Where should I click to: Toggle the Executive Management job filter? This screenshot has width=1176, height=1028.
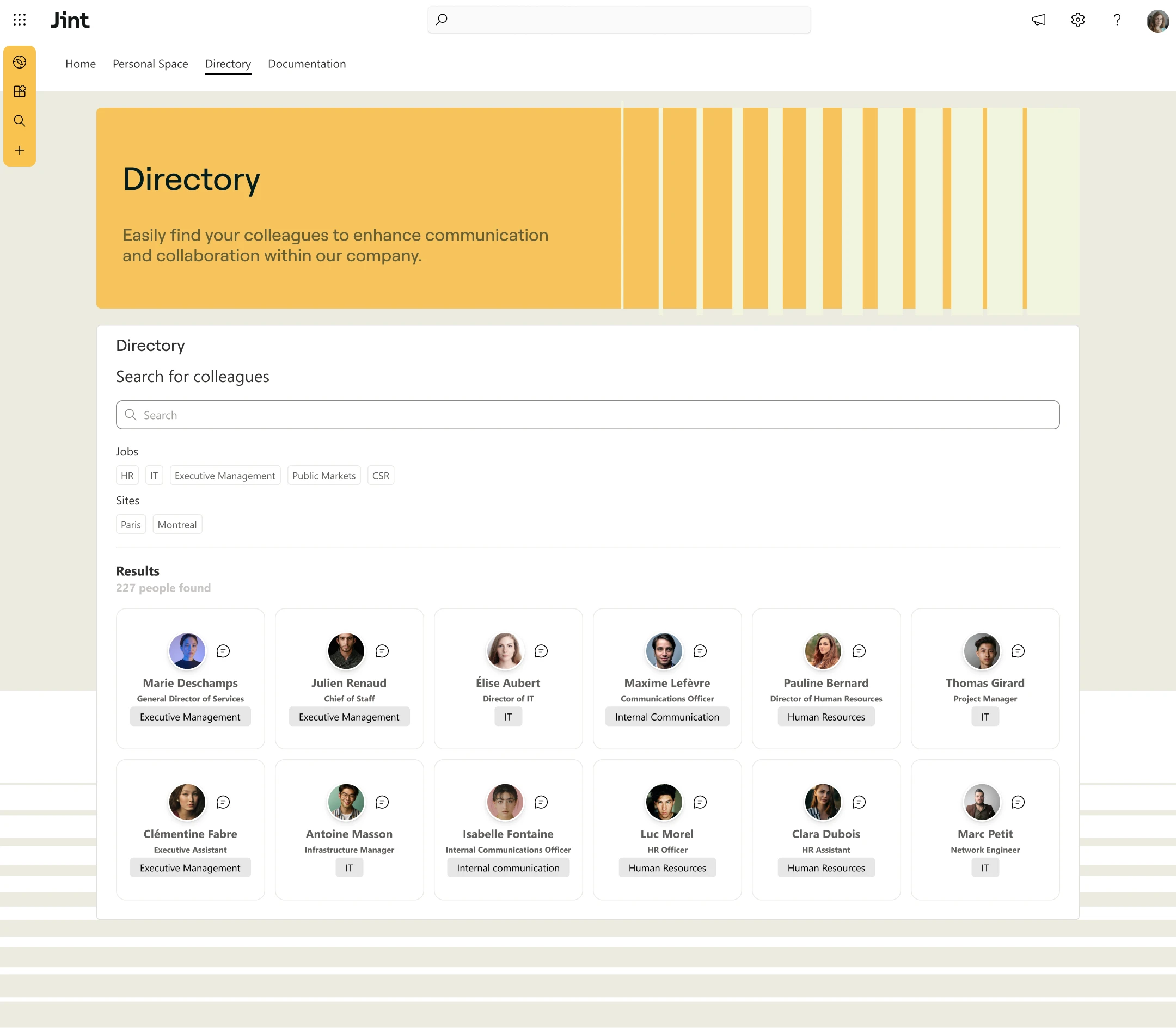pyautogui.click(x=224, y=476)
